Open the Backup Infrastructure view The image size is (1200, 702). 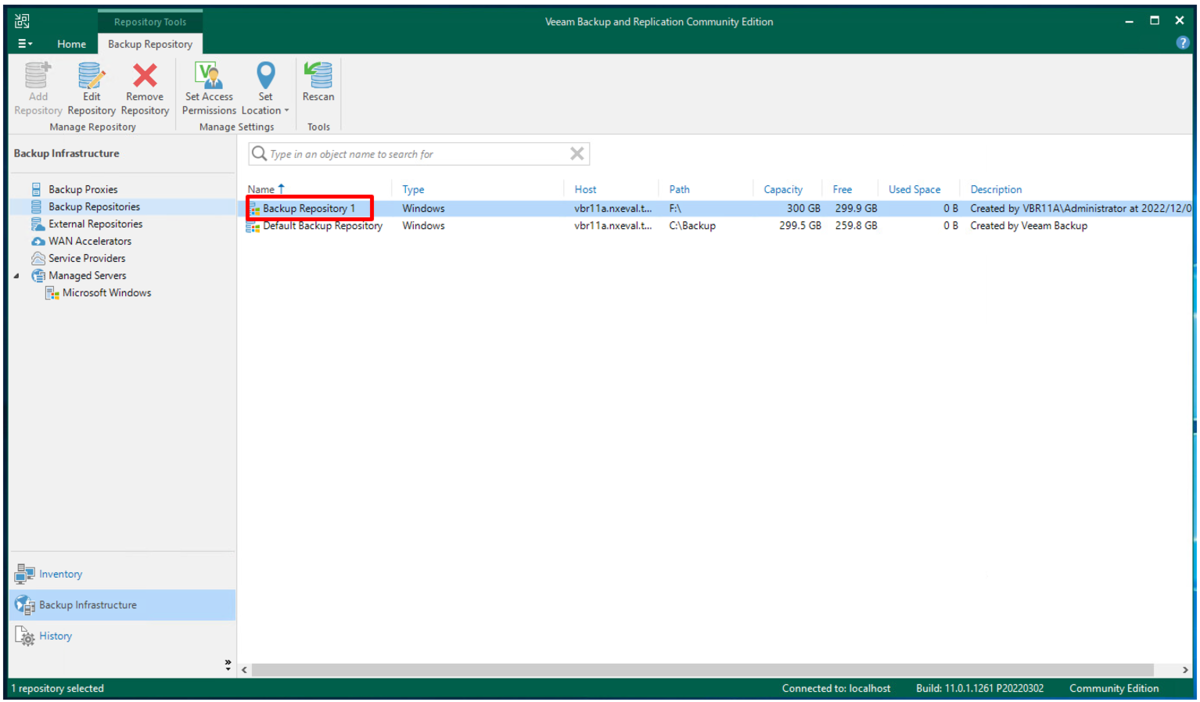coord(122,605)
